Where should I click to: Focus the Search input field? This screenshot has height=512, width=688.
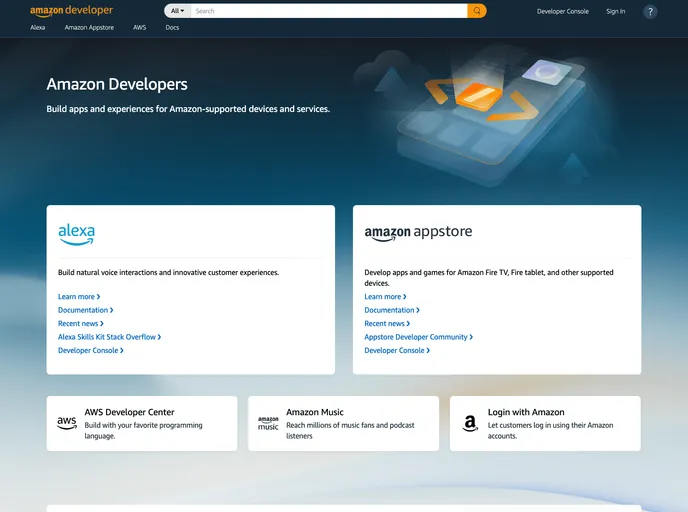pos(329,11)
